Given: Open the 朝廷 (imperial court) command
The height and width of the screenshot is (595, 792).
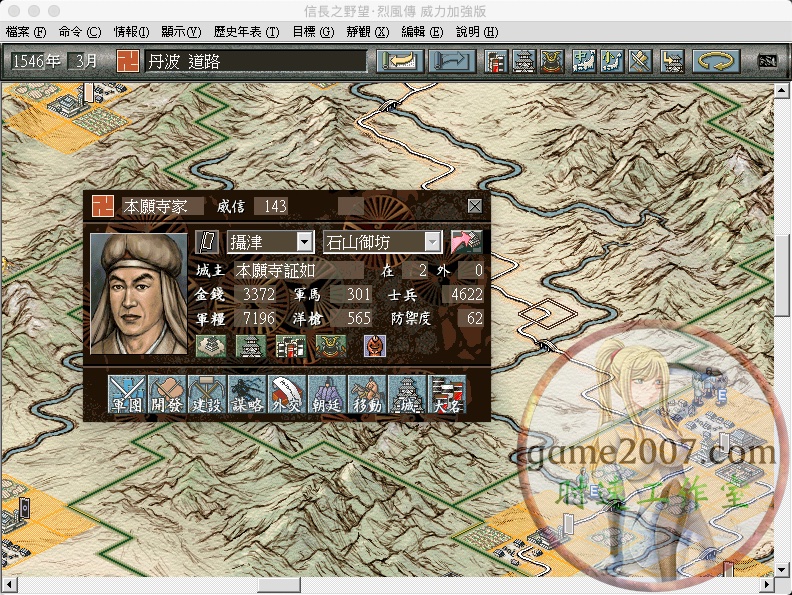Looking at the screenshot, I should pos(327,394).
